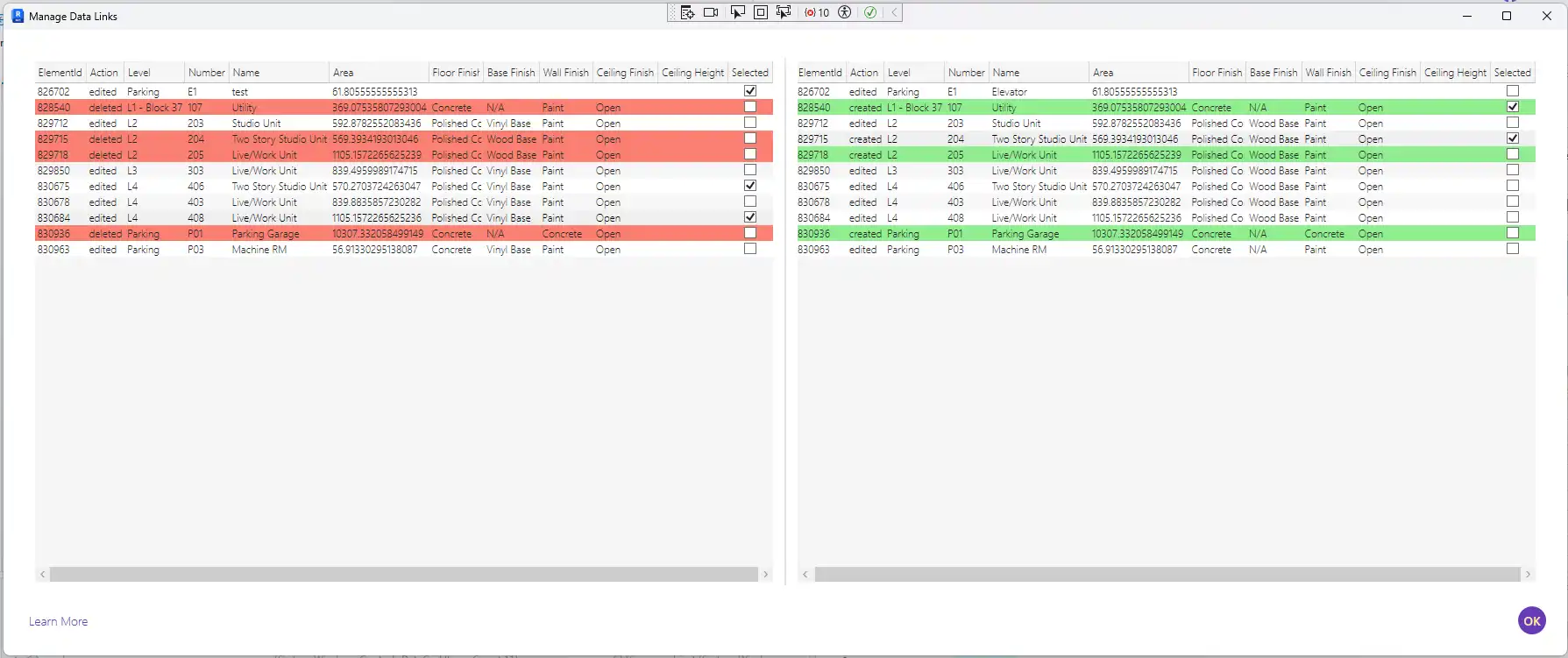Check Selected for left Utility row 828540

pos(750,107)
